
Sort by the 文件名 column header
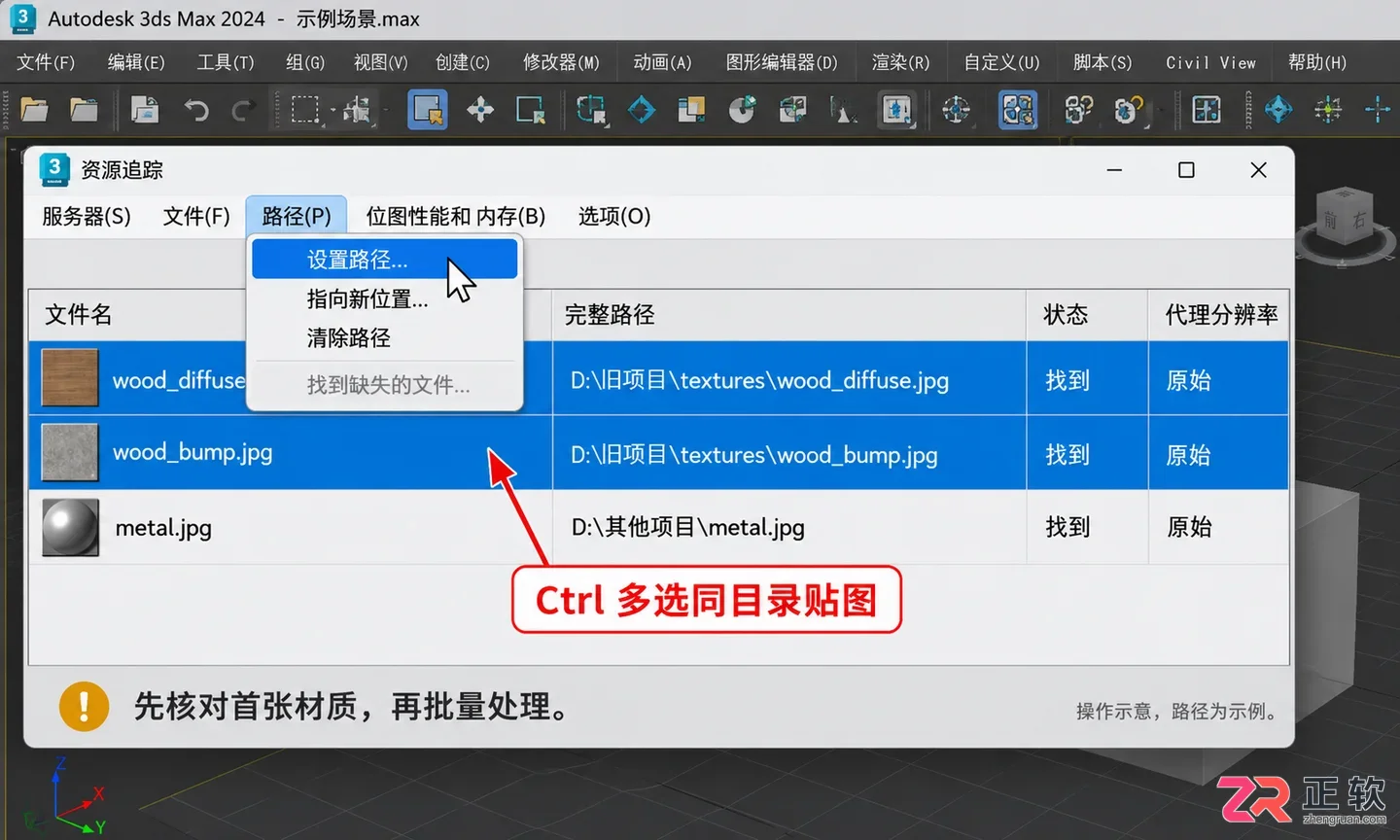pos(78,315)
